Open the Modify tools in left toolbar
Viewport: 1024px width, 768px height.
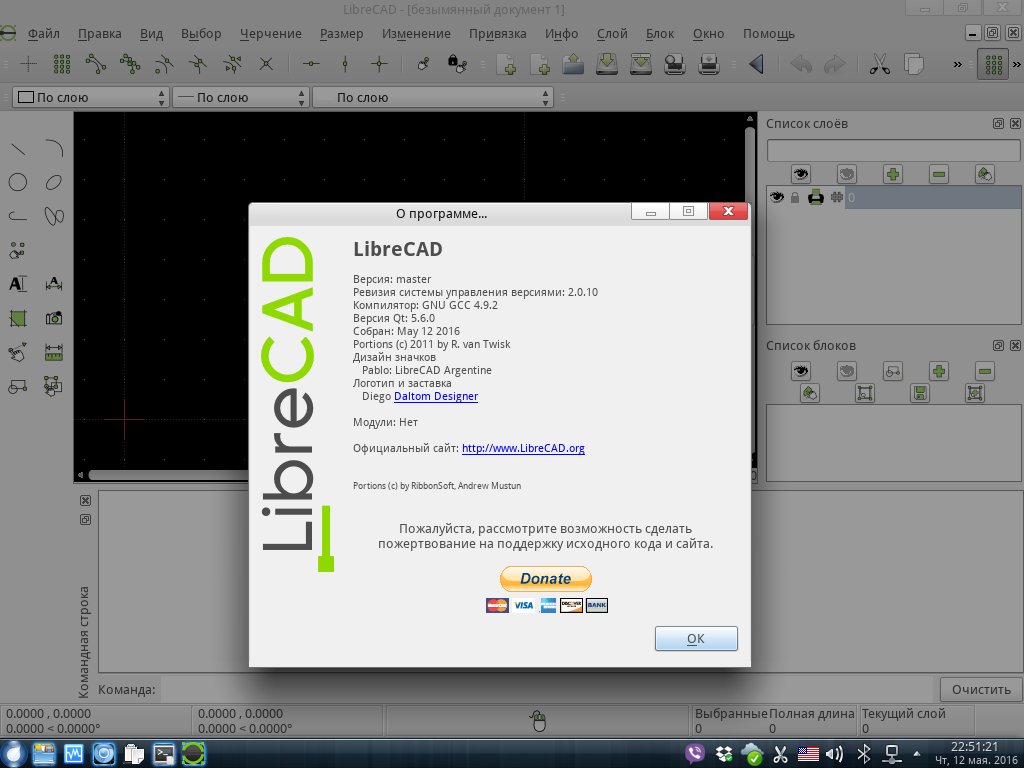pos(18,352)
